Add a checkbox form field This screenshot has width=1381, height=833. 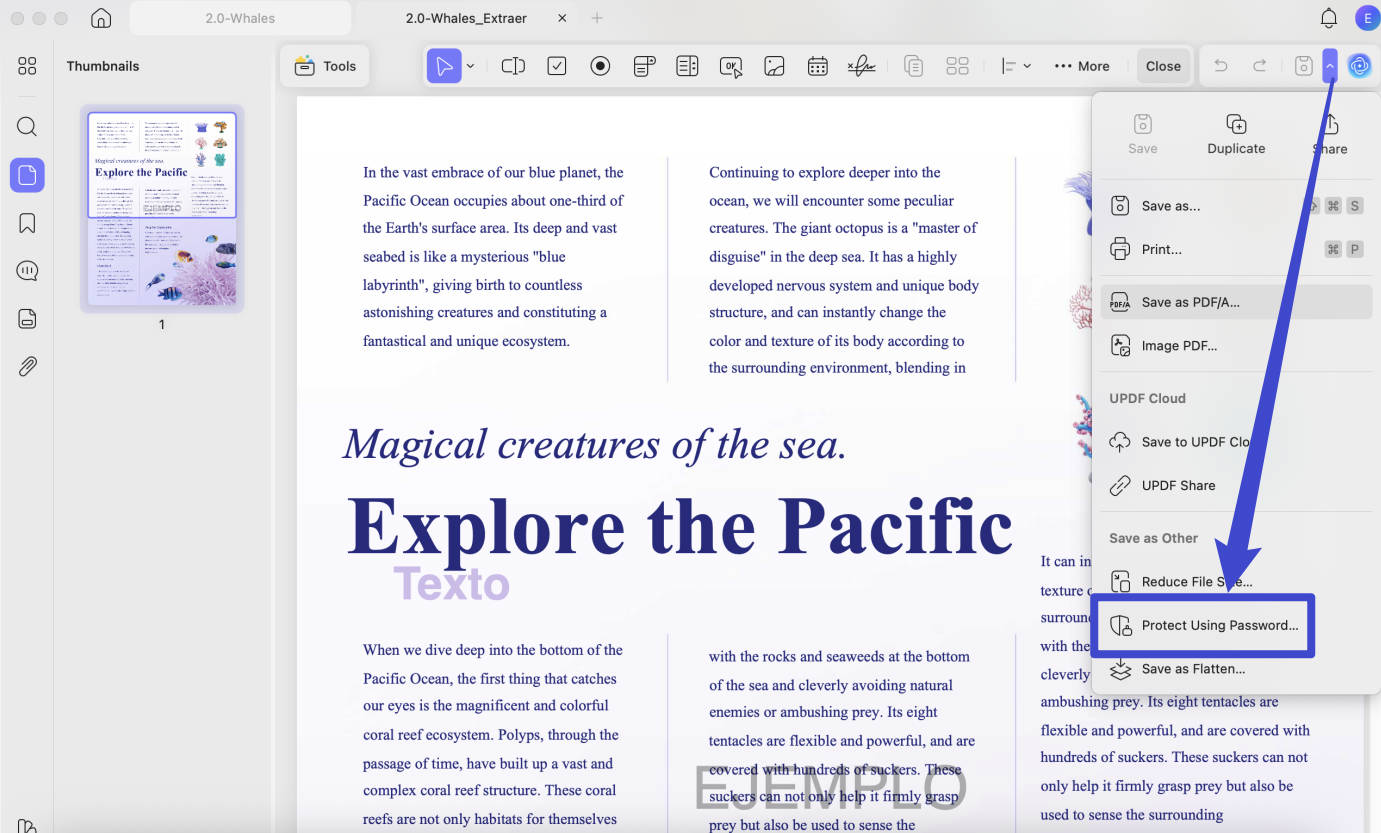pos(557,66)
